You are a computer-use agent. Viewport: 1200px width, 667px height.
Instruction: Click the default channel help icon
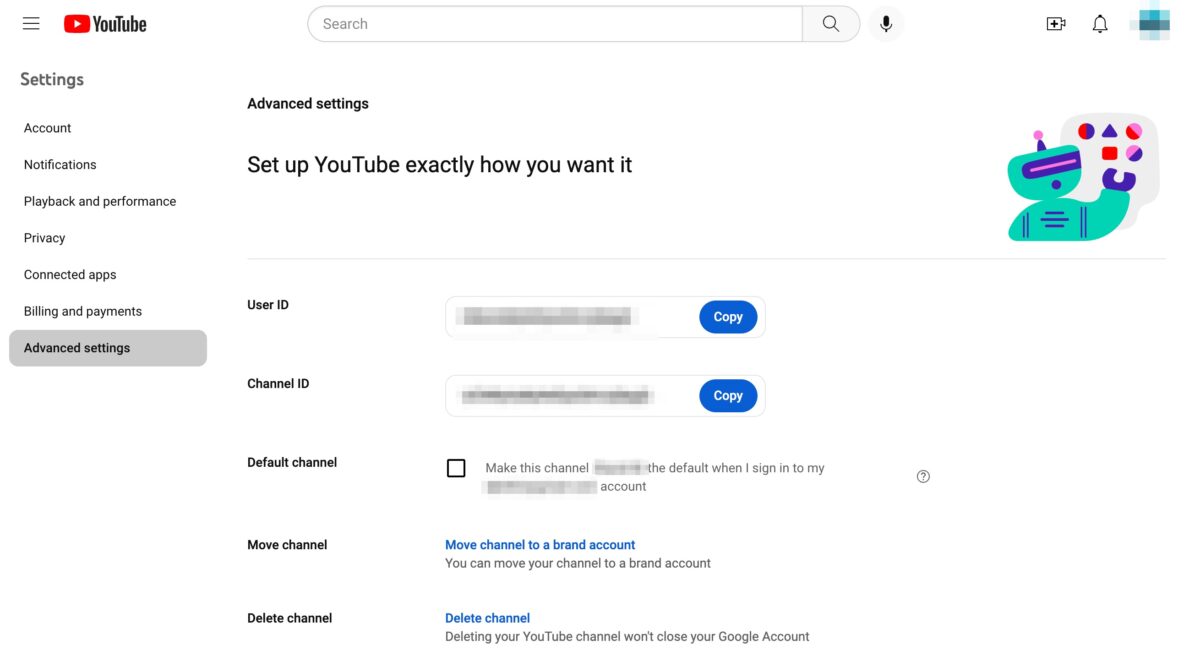click(923, 477)
